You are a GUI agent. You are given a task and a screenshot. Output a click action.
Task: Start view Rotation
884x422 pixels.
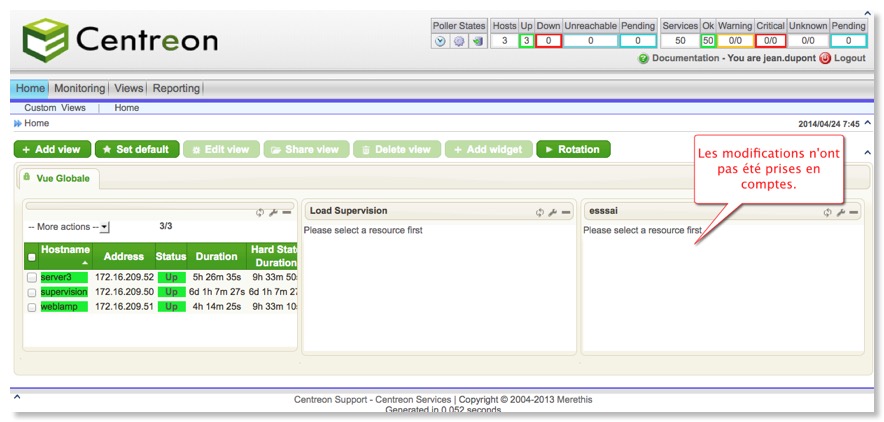tap(573, 149)
